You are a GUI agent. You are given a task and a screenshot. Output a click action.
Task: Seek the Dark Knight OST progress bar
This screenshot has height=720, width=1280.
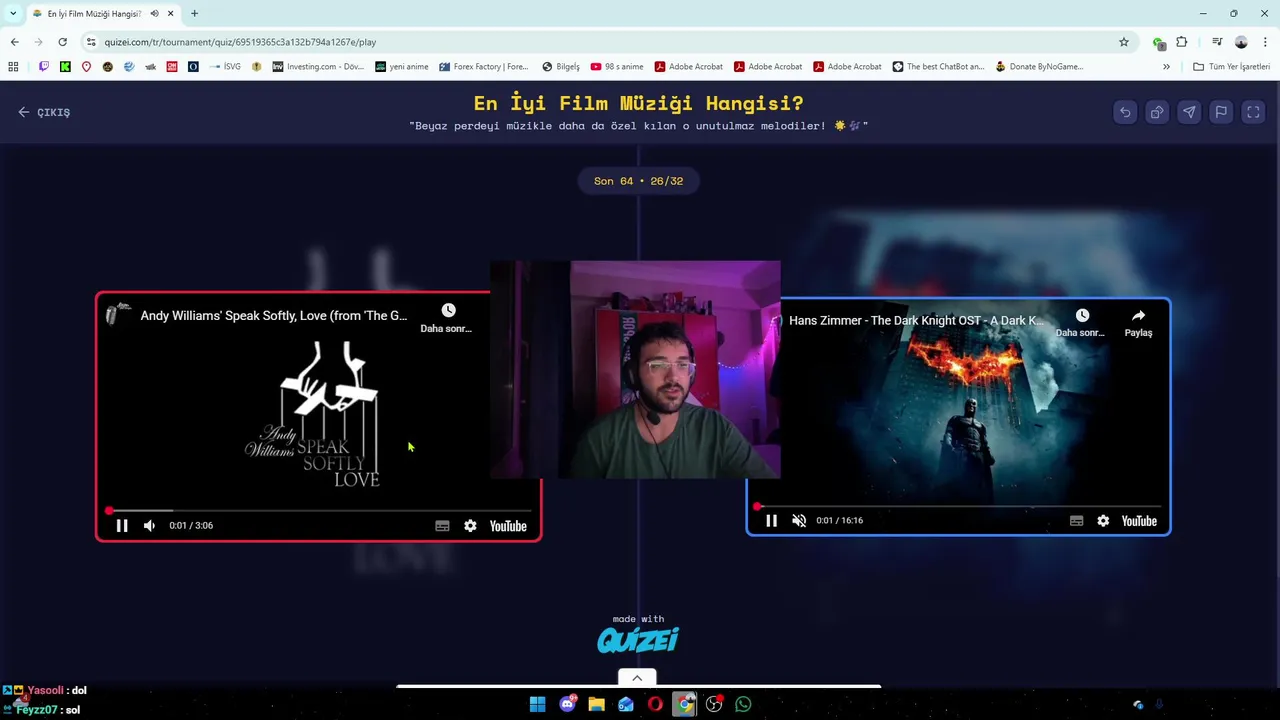point(958,506)
